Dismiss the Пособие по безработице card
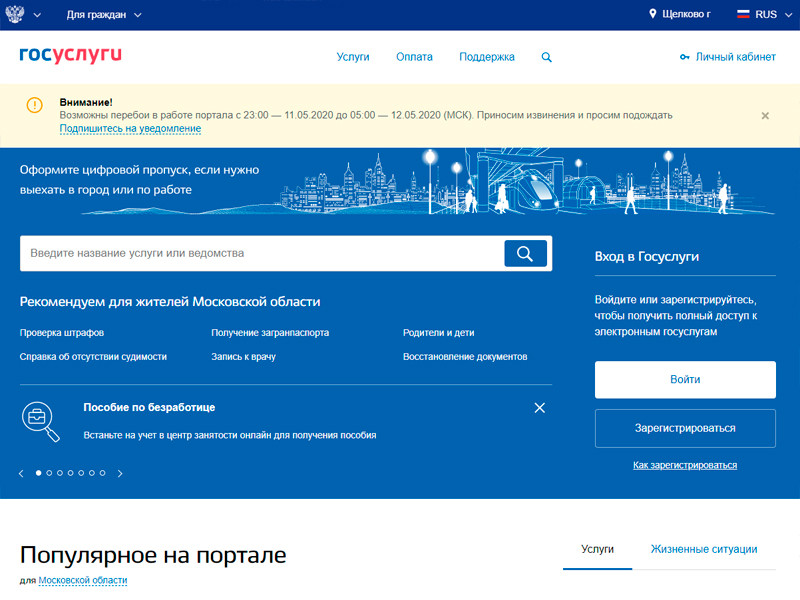This screenshot has width=800, height=600. 540,408
